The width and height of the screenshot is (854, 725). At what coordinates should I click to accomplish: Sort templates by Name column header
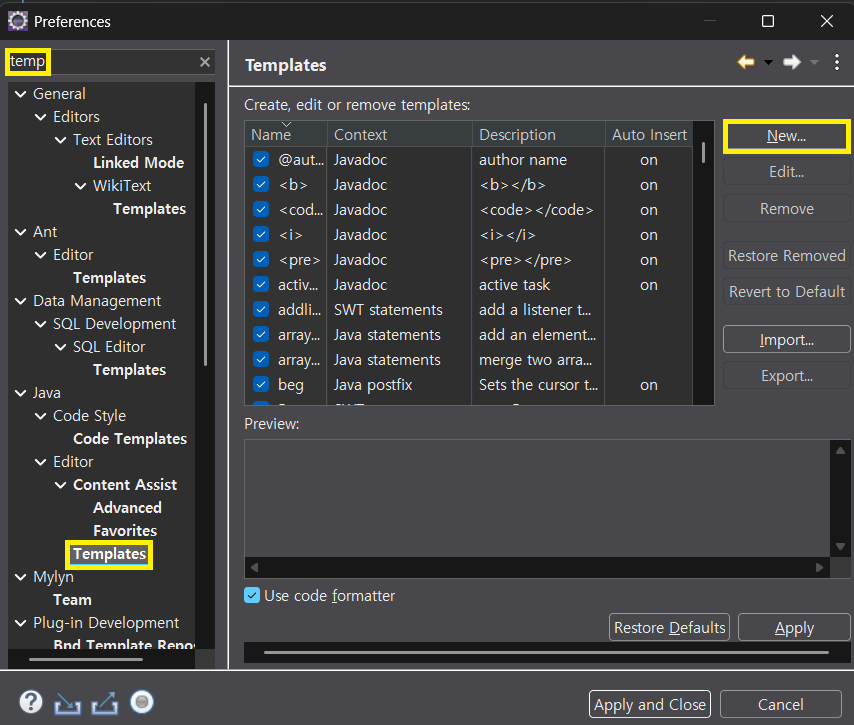coord(286,135)
